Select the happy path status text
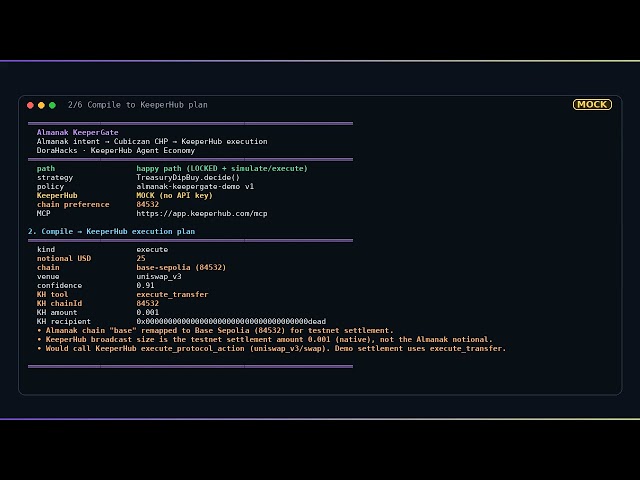The width and height of the screenshot is (640, 480). pyautogui.click(x=222, y=169)
